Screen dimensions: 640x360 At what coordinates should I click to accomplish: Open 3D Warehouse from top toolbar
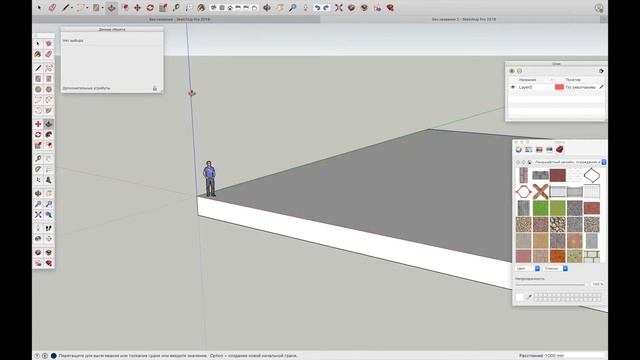[351, 7]
